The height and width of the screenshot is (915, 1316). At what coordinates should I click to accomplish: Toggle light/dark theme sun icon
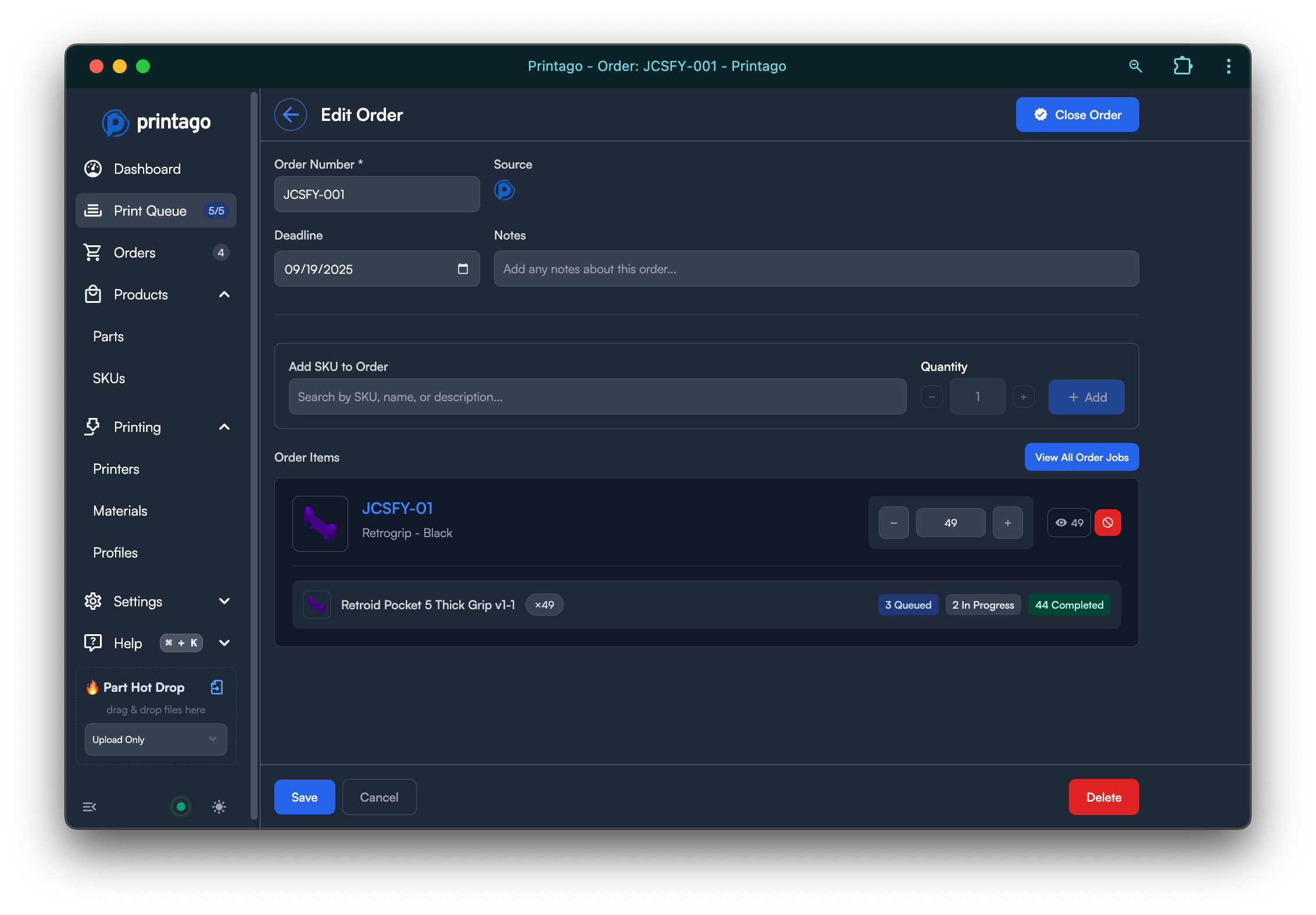[219, 807]
